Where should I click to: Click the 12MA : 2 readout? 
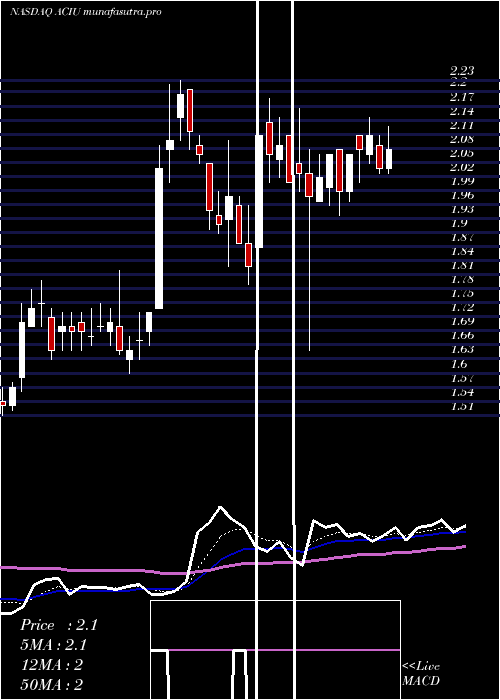click(x=52, y=665)
